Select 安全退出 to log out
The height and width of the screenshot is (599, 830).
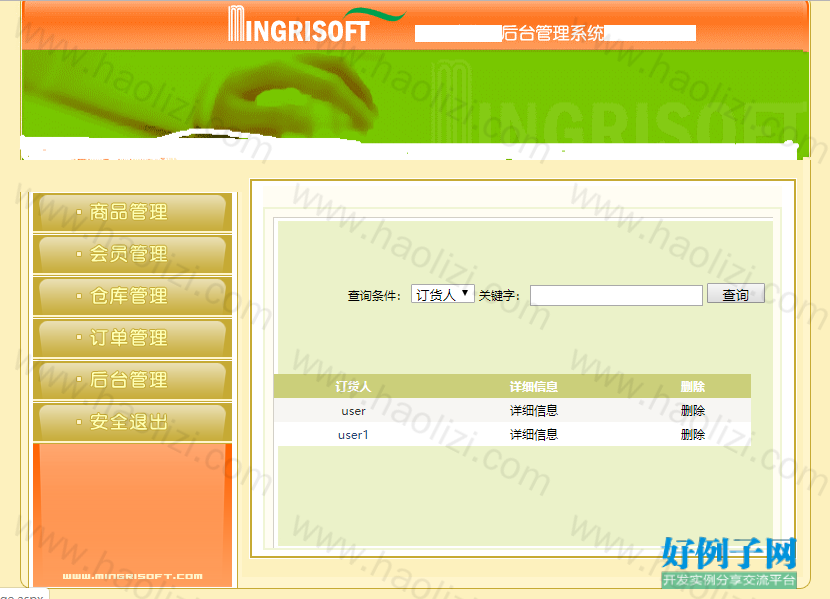coord(132,422)
